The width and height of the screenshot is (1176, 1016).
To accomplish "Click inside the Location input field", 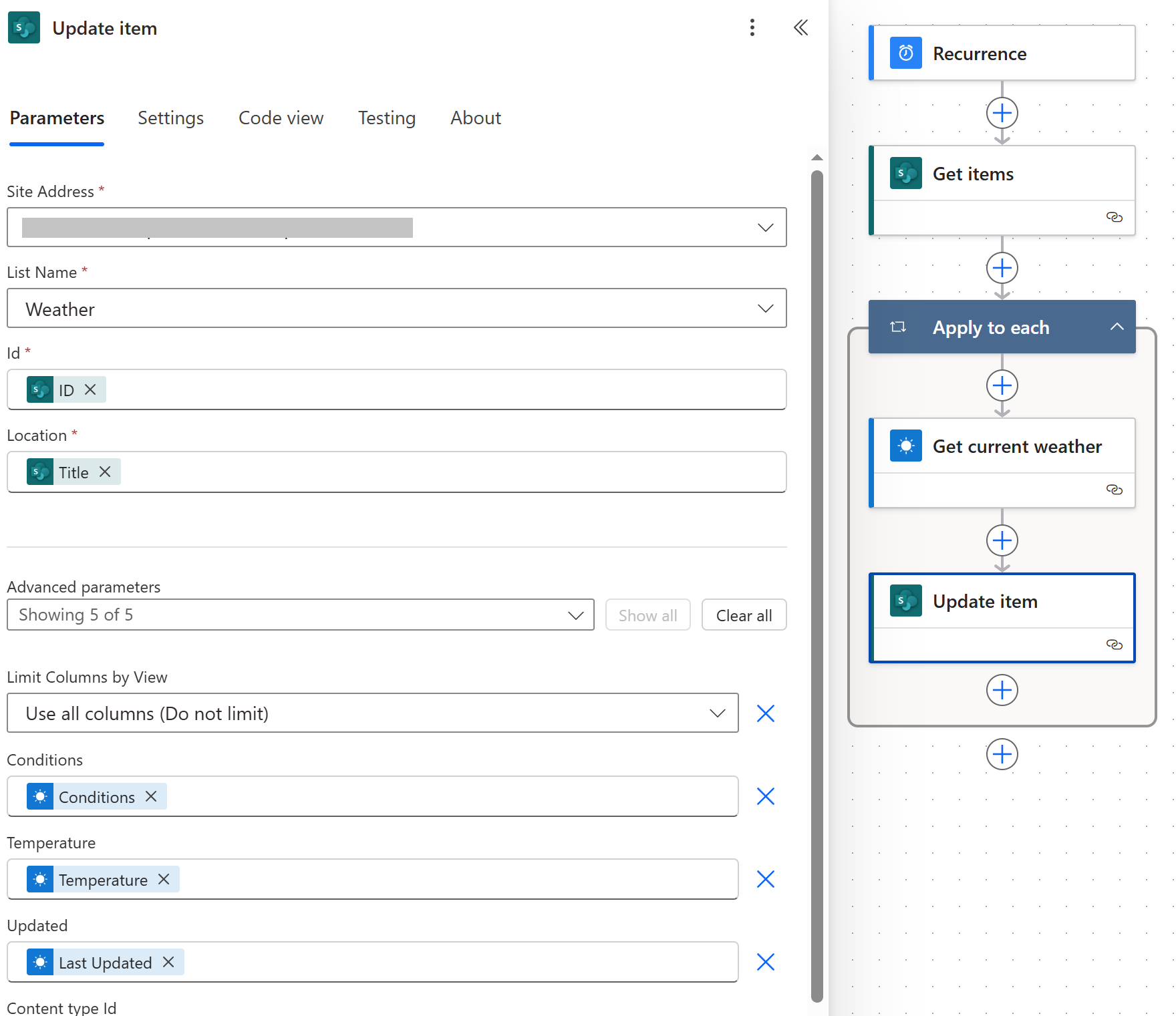I will point(397,472).
